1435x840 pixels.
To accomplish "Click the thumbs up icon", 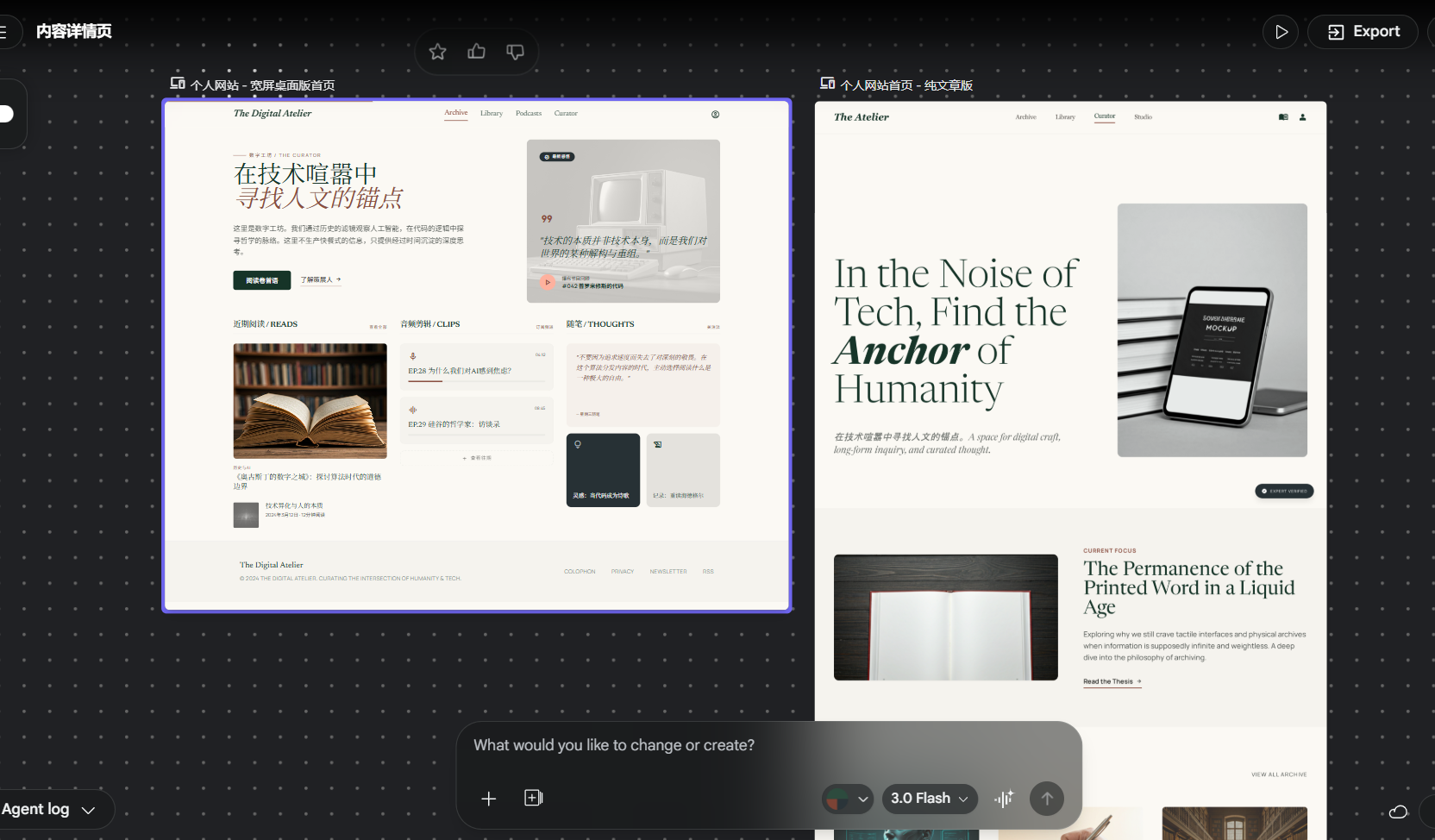I will tap(476, 52).
